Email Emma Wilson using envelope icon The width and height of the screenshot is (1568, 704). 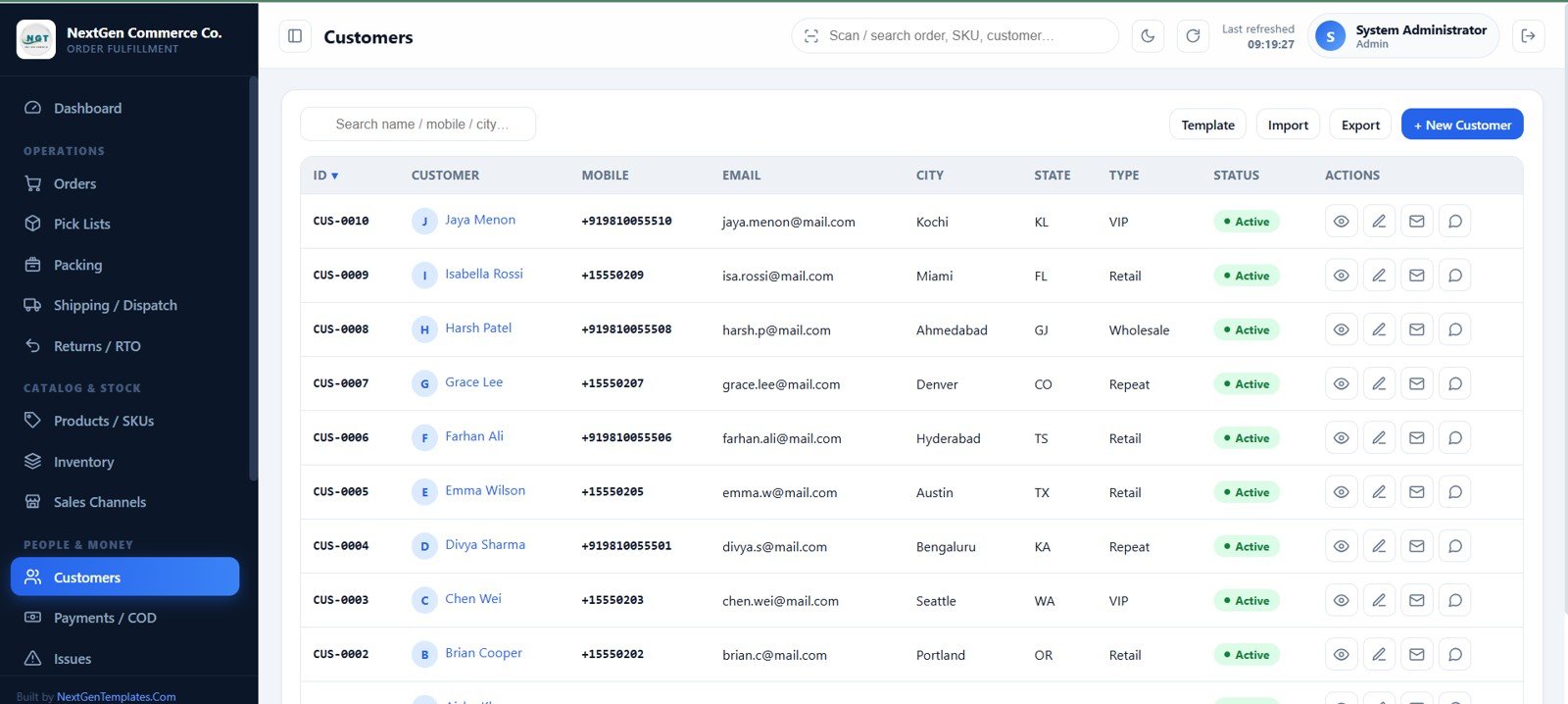(1417, 492)
